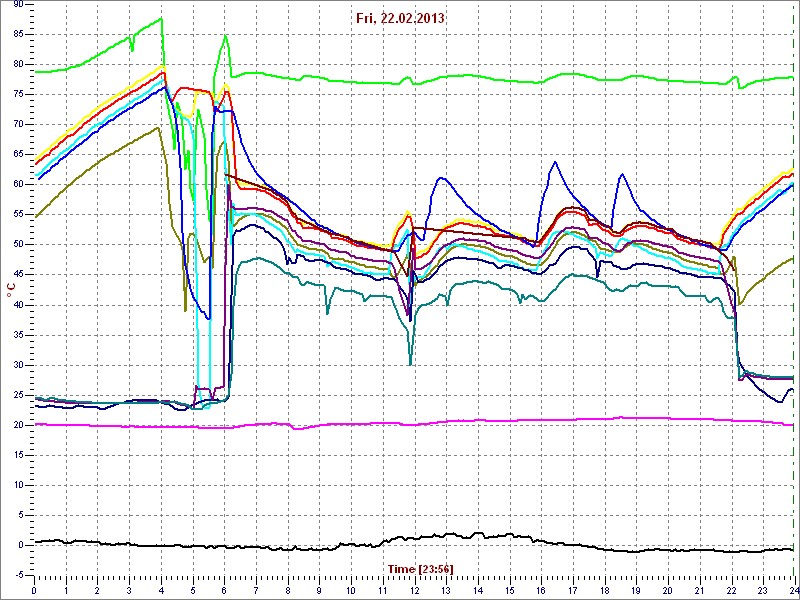The image size is (800, 600).
Task: Click hour "6" on the time axis
Action: [224, 591]
